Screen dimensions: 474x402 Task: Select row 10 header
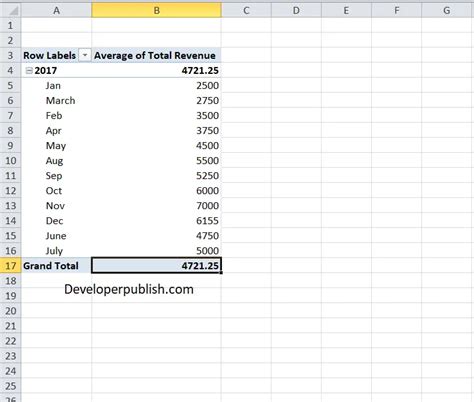(x=11, y=161)
